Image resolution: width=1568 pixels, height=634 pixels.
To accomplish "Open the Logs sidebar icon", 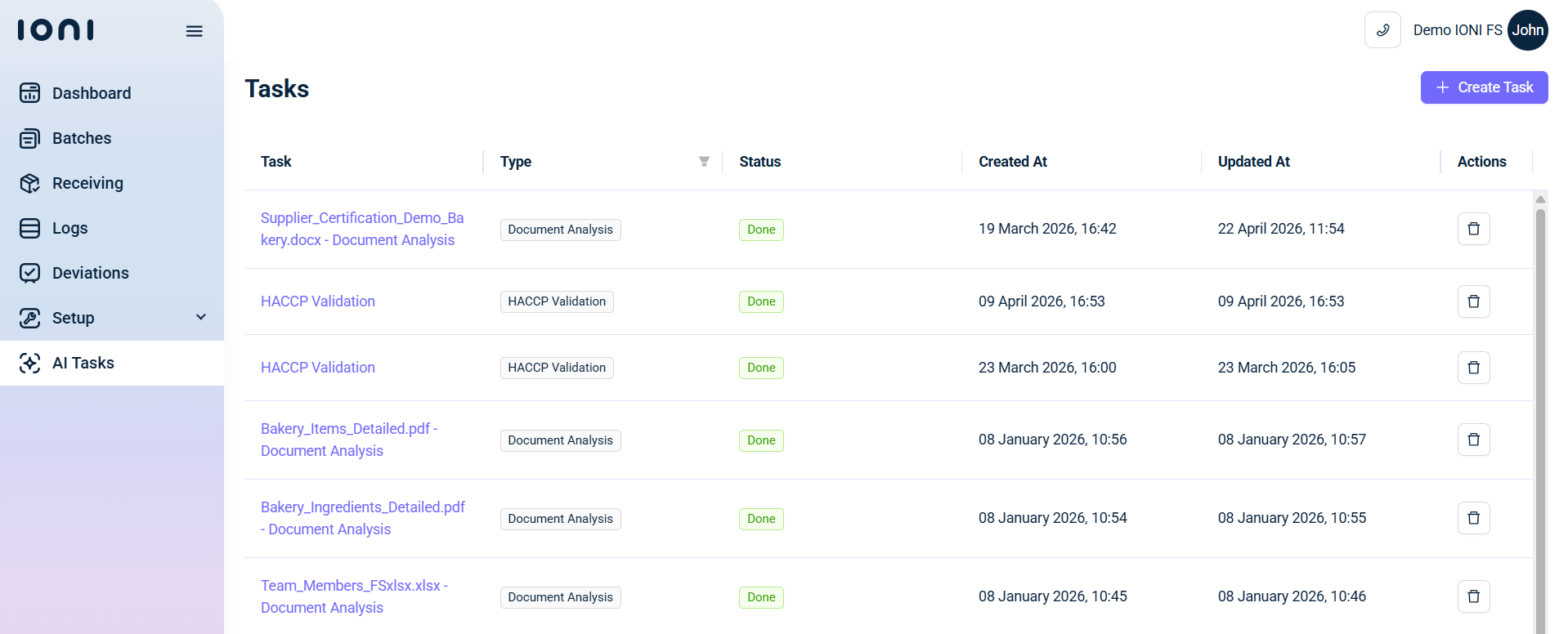I will (x=29, y=228).
